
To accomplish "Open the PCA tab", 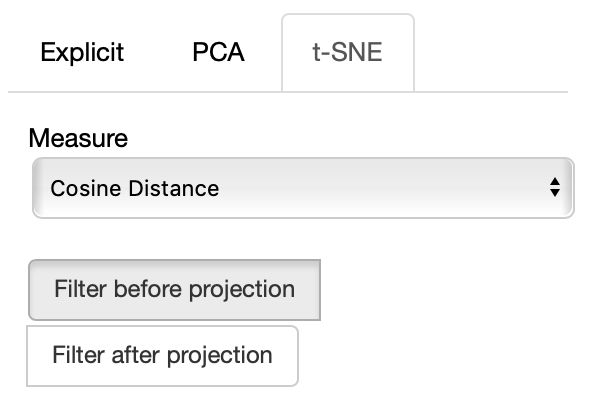I will pyautogui.click(x=218, y=52).
